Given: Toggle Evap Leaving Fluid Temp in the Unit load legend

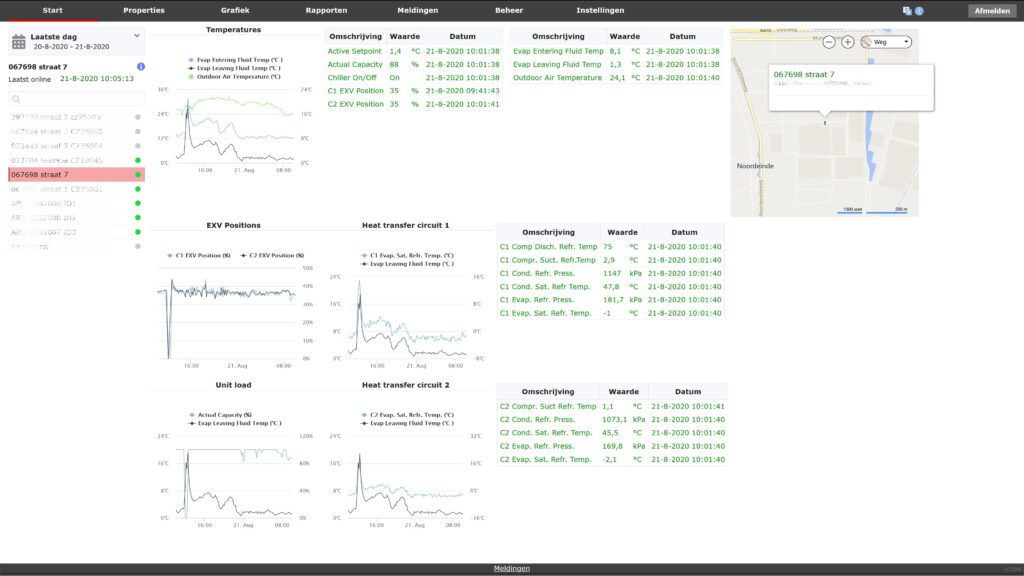Looking at the screenshot, I should (x=234, y=423).
